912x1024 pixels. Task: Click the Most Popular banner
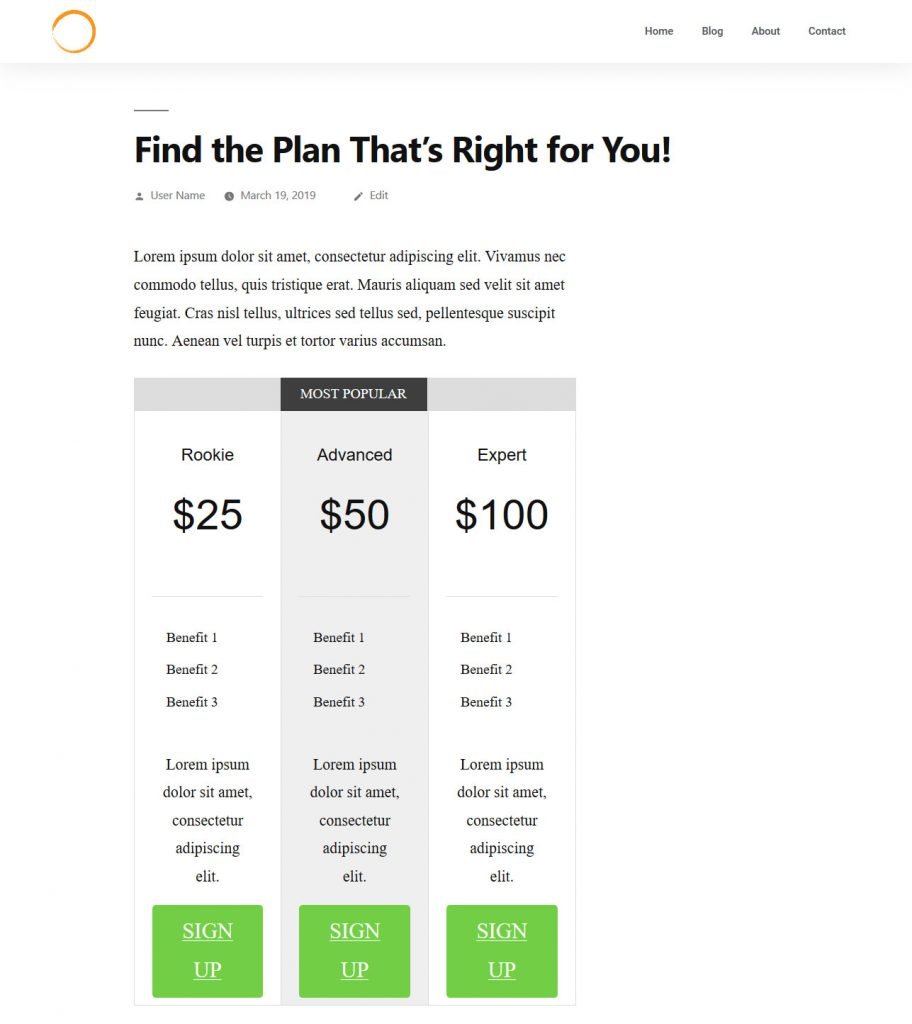pos(353,394)
